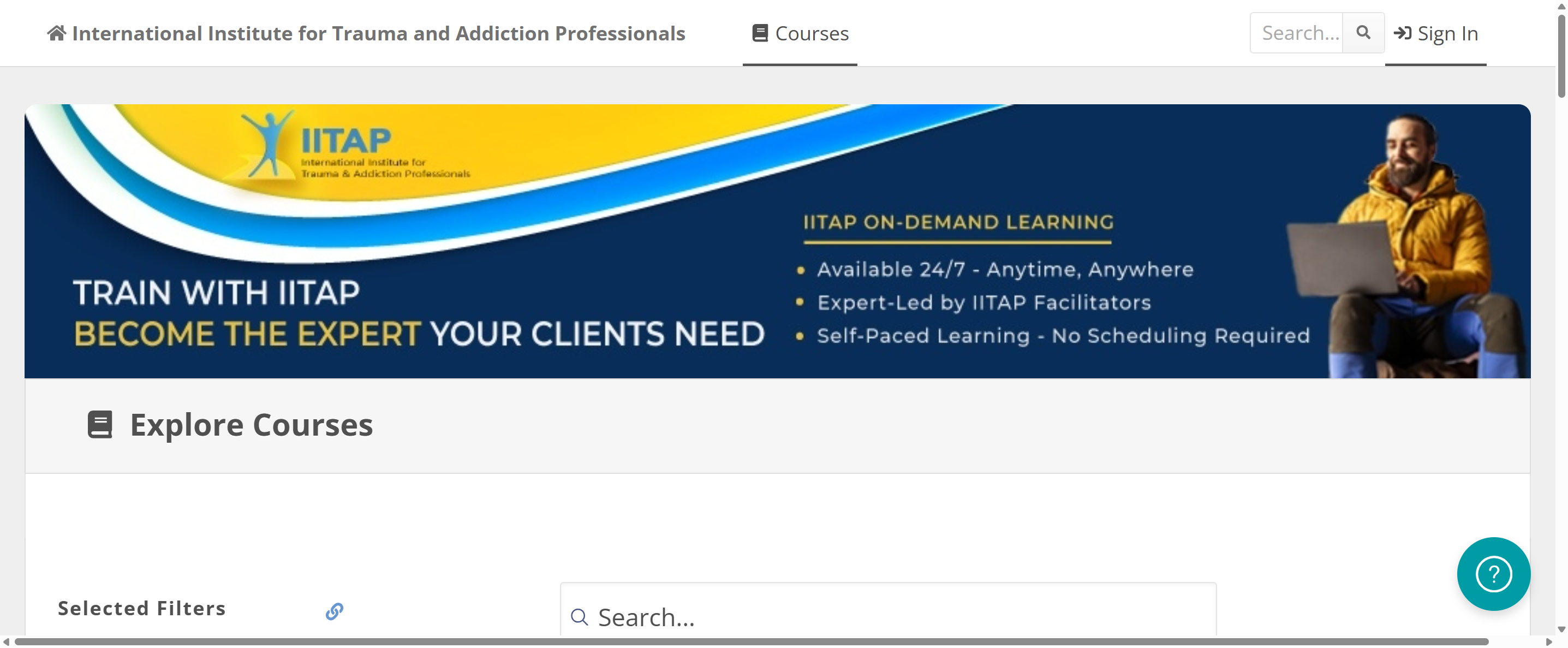The height and width of the screenshot is (648, 1568).
Task: Click the Explore Courses heading
Action: click(252, 425)
